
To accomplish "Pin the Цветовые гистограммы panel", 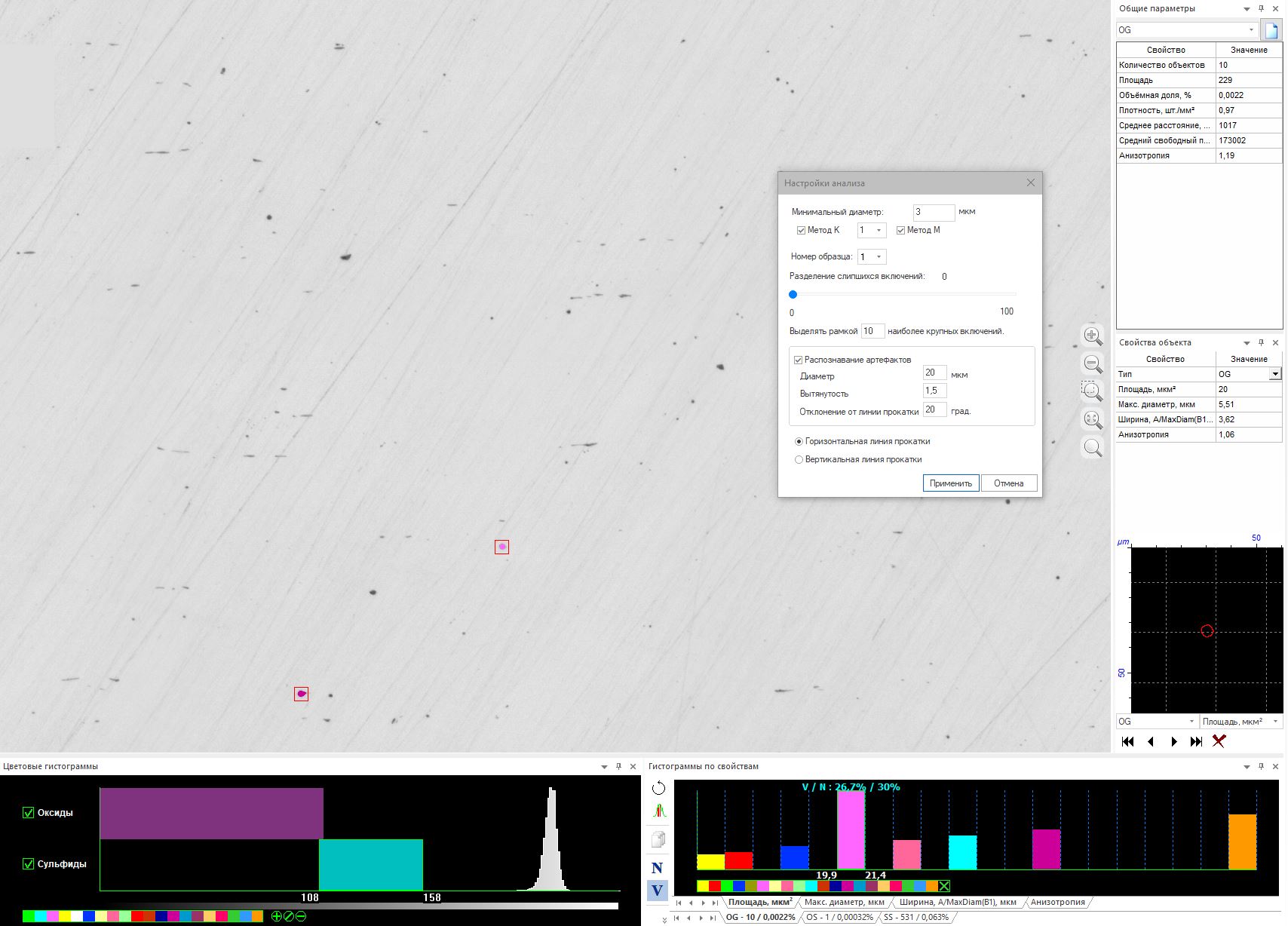I will (618, 766).
